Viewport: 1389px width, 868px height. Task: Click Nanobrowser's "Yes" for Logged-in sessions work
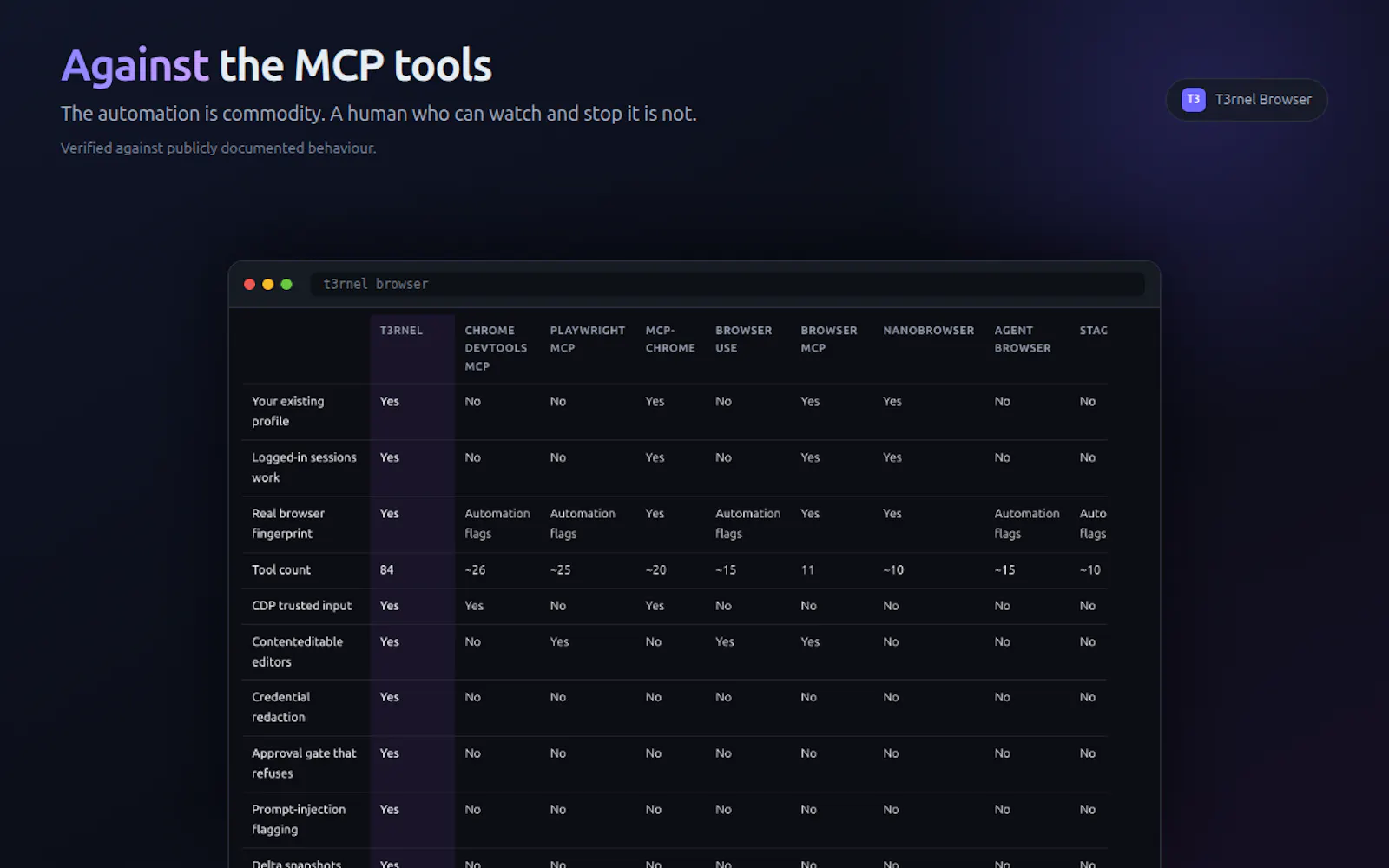pos(892,457)
